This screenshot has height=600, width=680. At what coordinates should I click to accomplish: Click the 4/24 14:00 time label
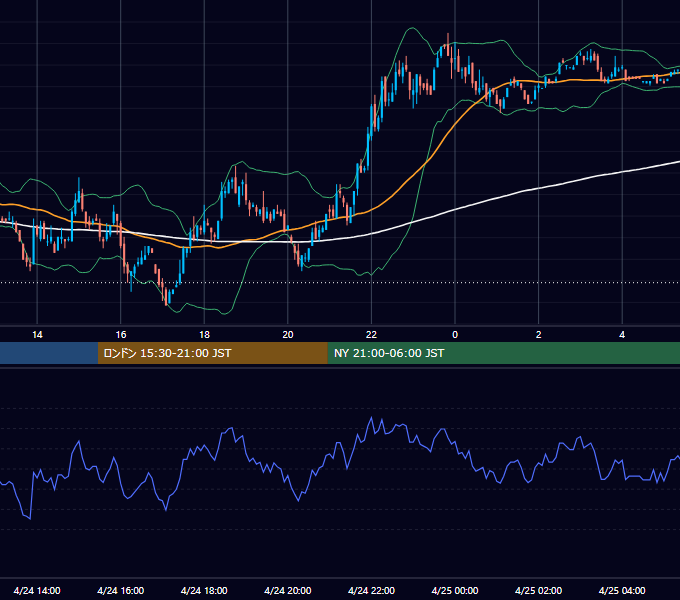[37, 590]
